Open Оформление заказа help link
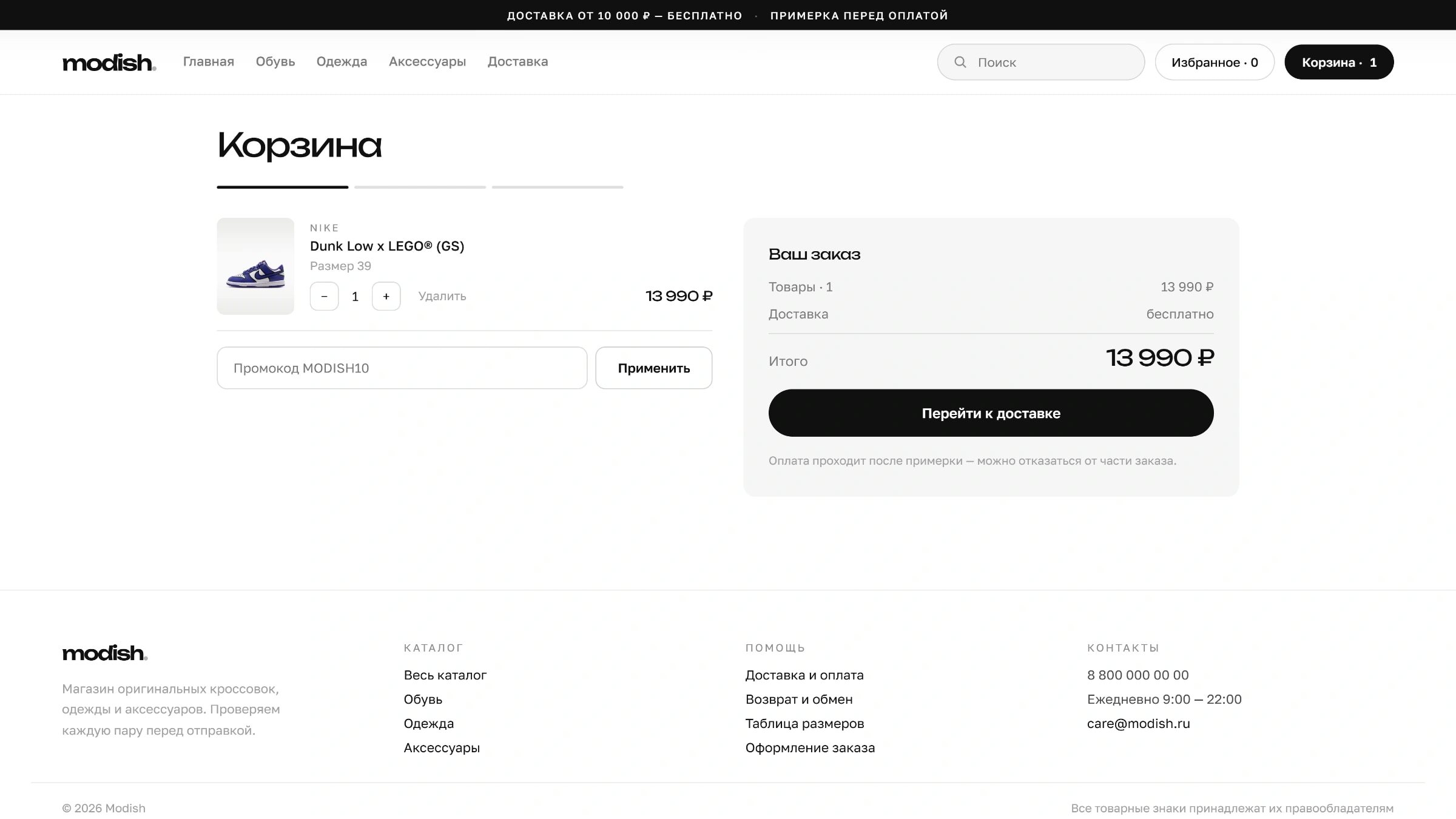This screenshot has width=1456, height=819. point(810,748)
